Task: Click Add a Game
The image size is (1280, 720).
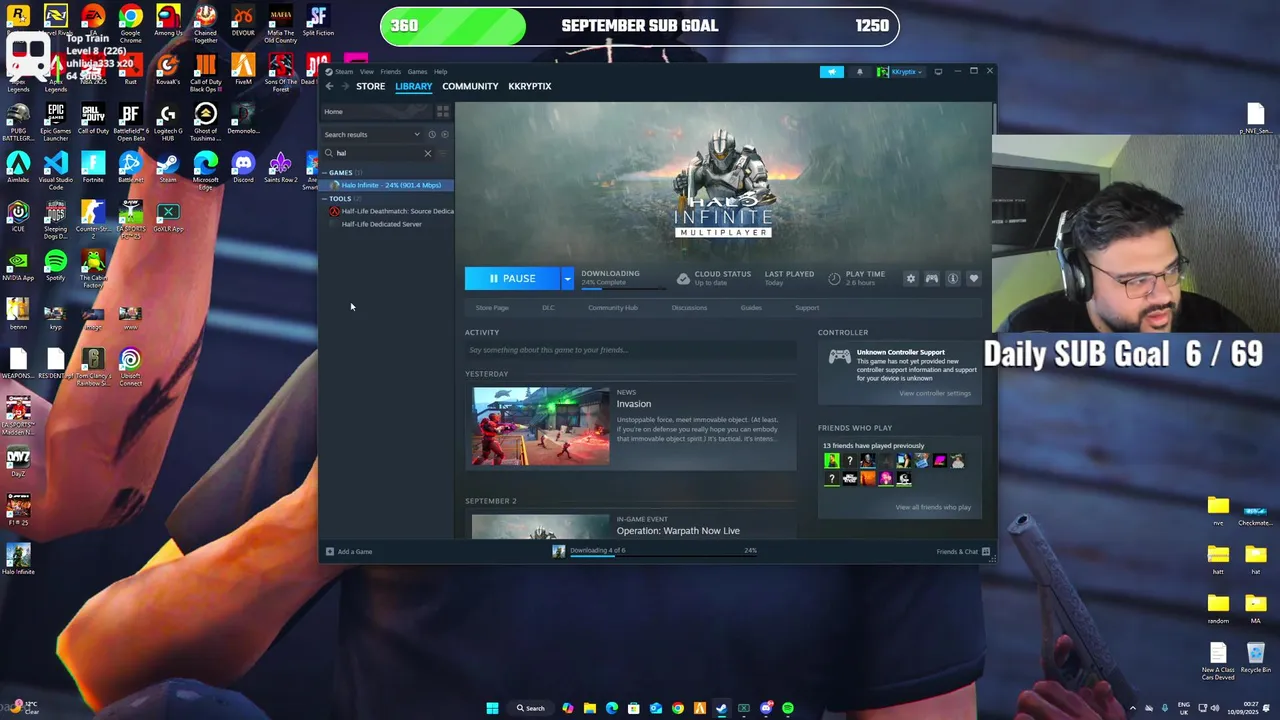Action: pyautogui.click(x=349, y=552)
